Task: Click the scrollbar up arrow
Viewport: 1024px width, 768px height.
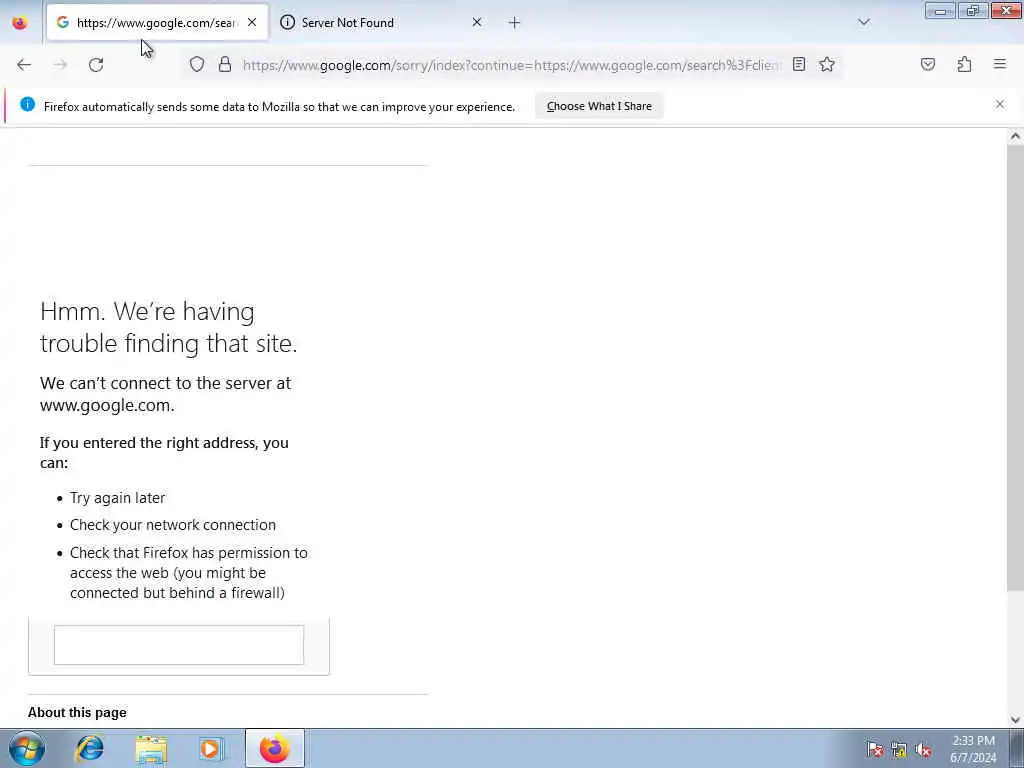Action: coord(1015,136)
